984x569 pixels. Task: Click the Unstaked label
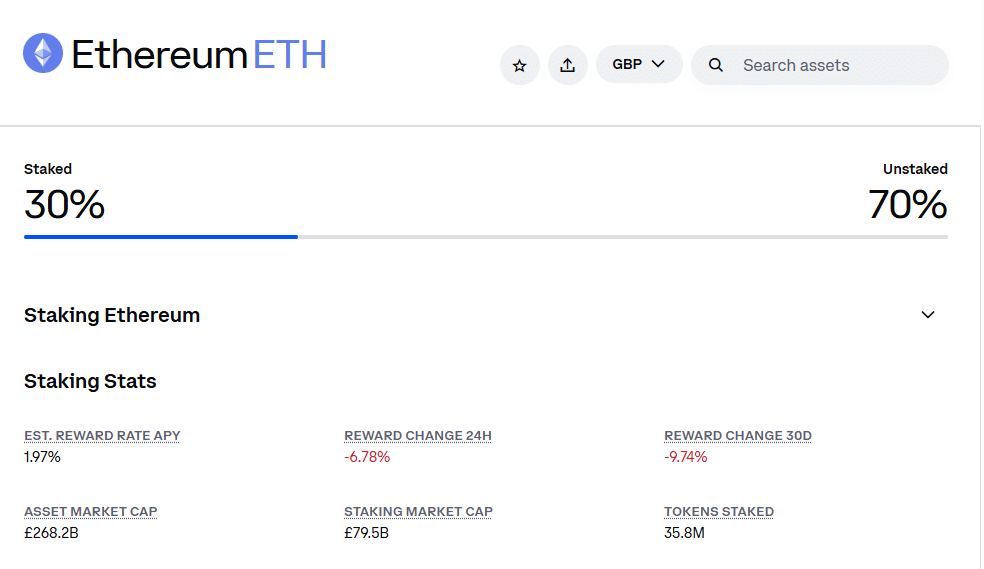click(916, 169)
